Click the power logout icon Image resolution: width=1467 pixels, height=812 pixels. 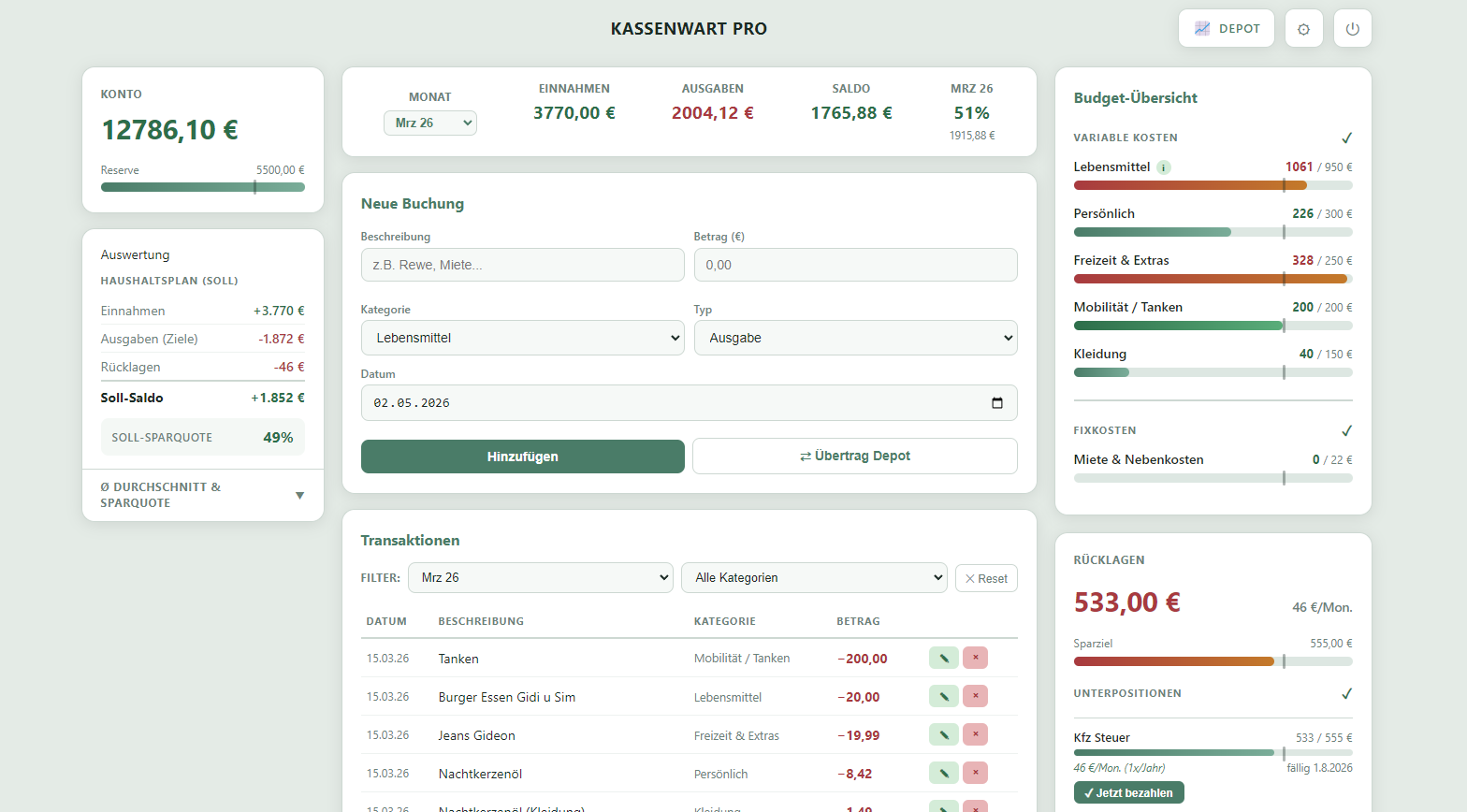(1352, 29)
